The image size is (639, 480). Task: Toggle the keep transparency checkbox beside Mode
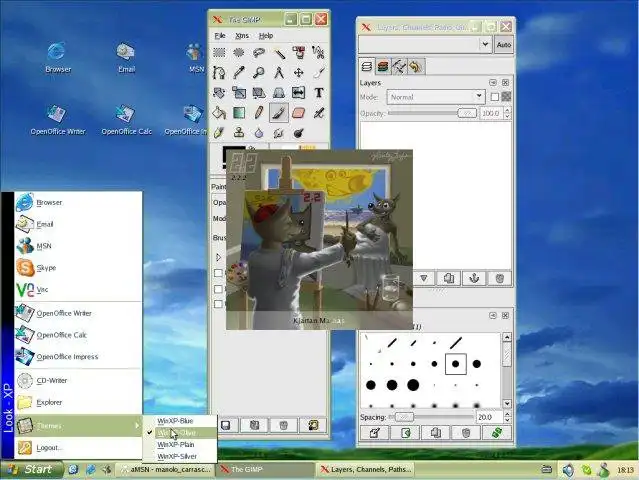pyautogui.click(x=495, y=97)
